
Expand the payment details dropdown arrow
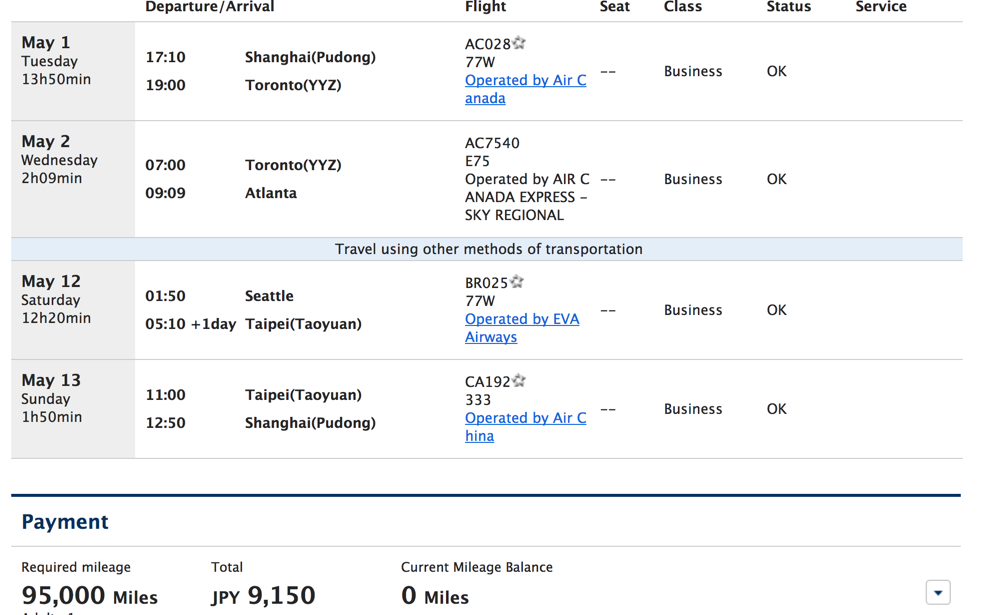pos(938,592)
